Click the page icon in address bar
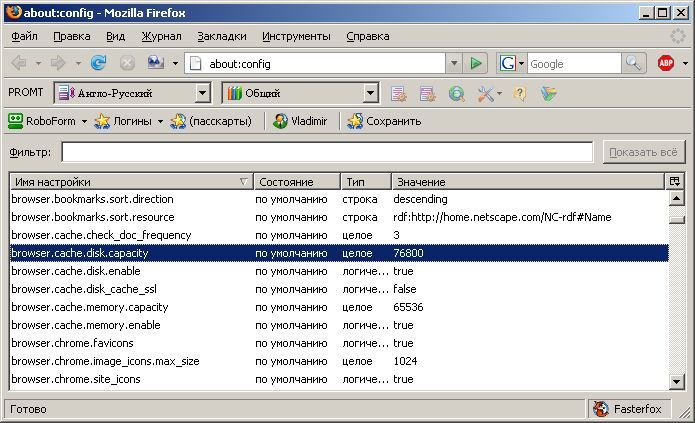 coord(195,63)
